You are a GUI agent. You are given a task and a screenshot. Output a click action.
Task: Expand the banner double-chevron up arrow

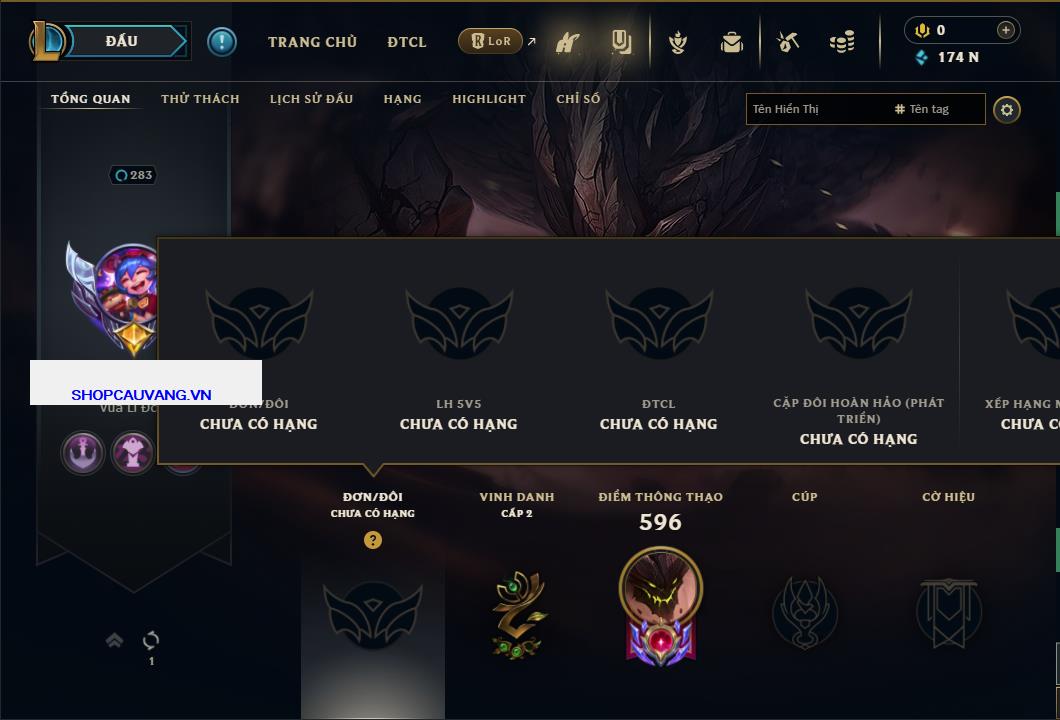tap(114, 640)
